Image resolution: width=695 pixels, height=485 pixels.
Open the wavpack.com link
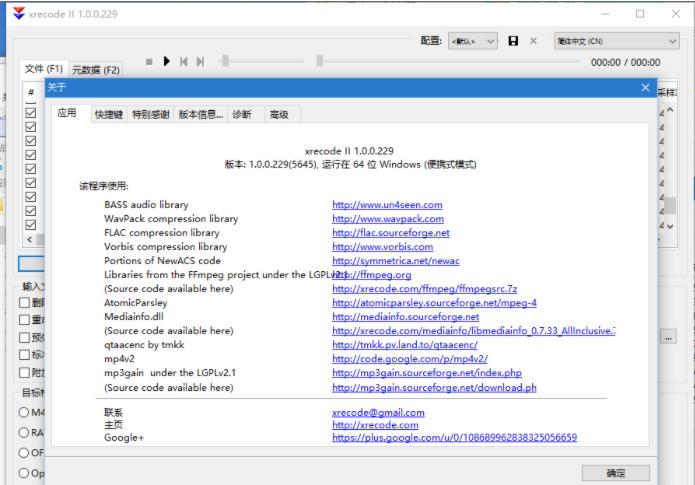click(x=388, y=219)
